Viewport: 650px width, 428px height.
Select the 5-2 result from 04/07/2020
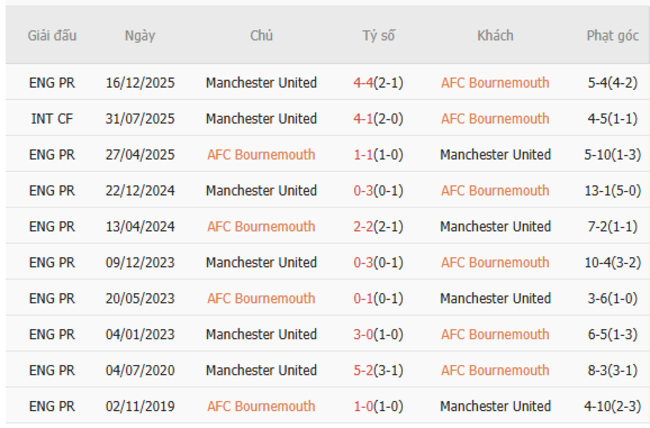point(364,371)
